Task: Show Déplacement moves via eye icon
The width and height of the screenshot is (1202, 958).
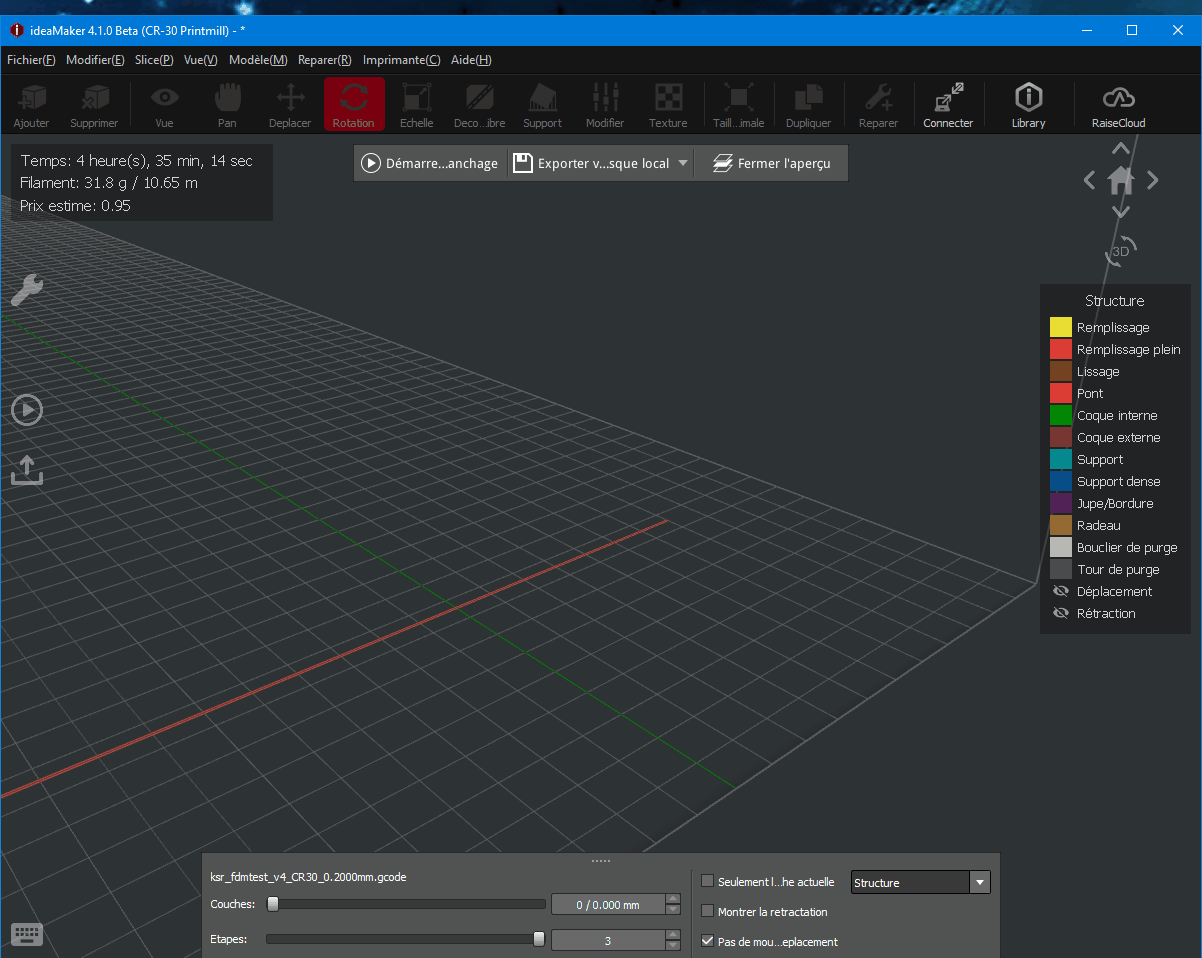Action: click(x=1061, y=591)
